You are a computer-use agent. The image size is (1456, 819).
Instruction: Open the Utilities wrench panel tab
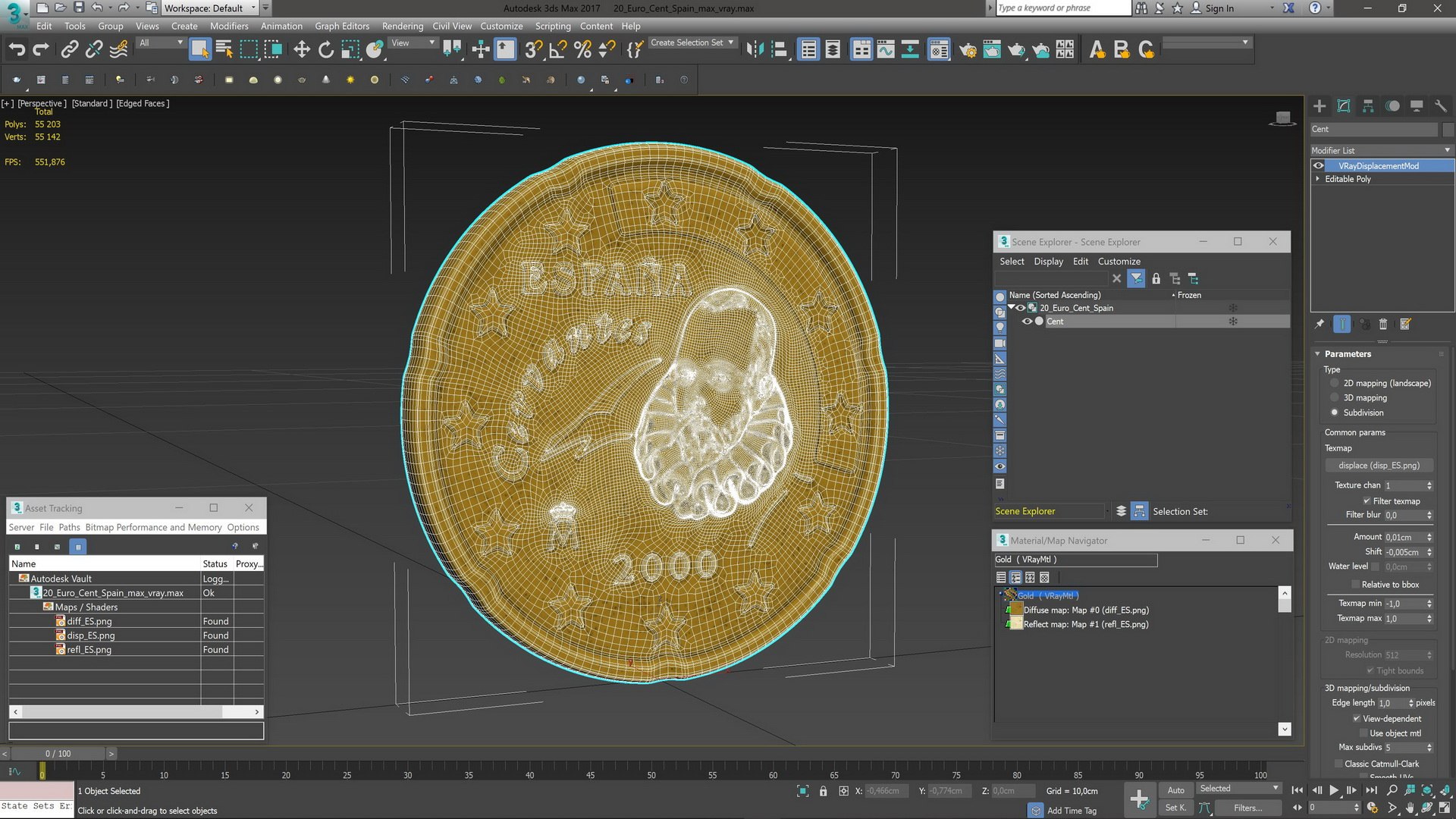1441,106
